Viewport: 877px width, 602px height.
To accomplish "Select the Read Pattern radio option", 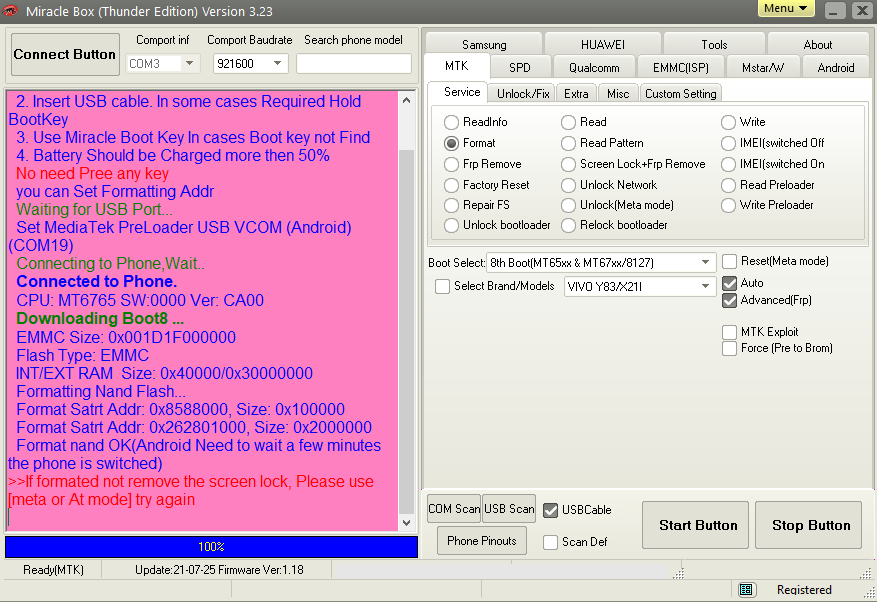I will 568,143.
